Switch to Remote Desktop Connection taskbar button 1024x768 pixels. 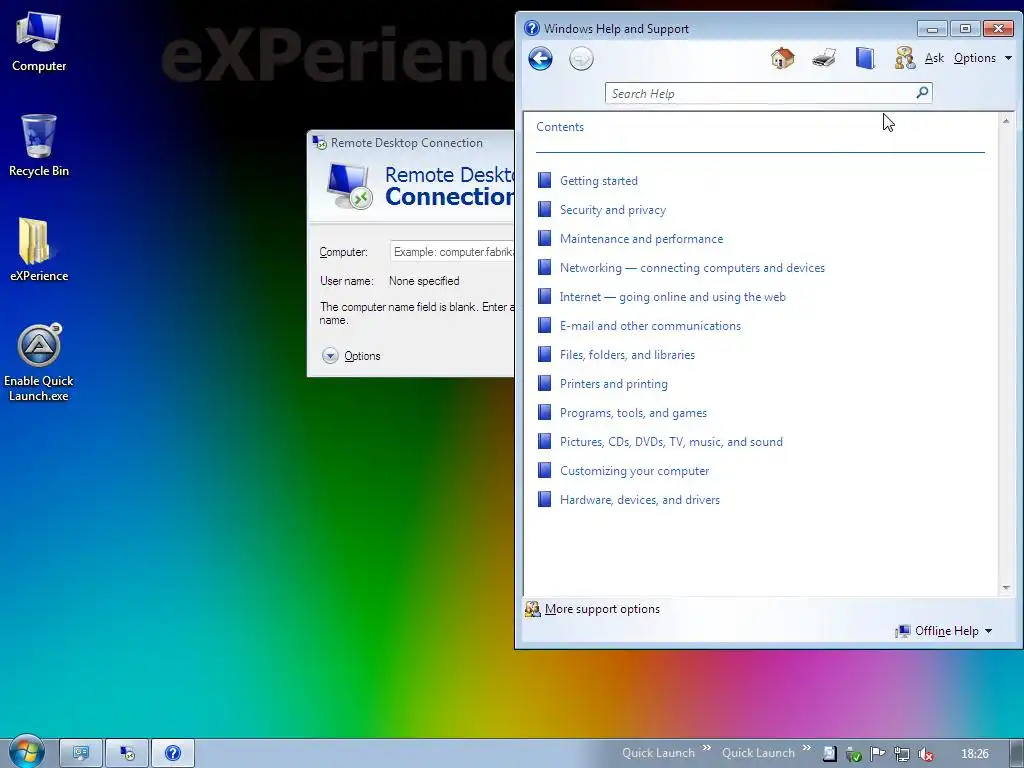(127, 754)
